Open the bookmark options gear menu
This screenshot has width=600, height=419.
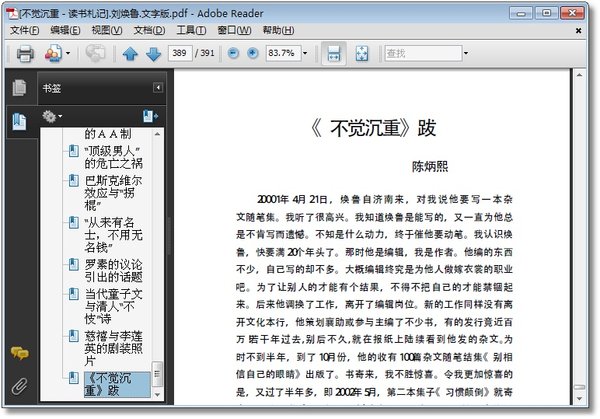(x=52, y=116)
